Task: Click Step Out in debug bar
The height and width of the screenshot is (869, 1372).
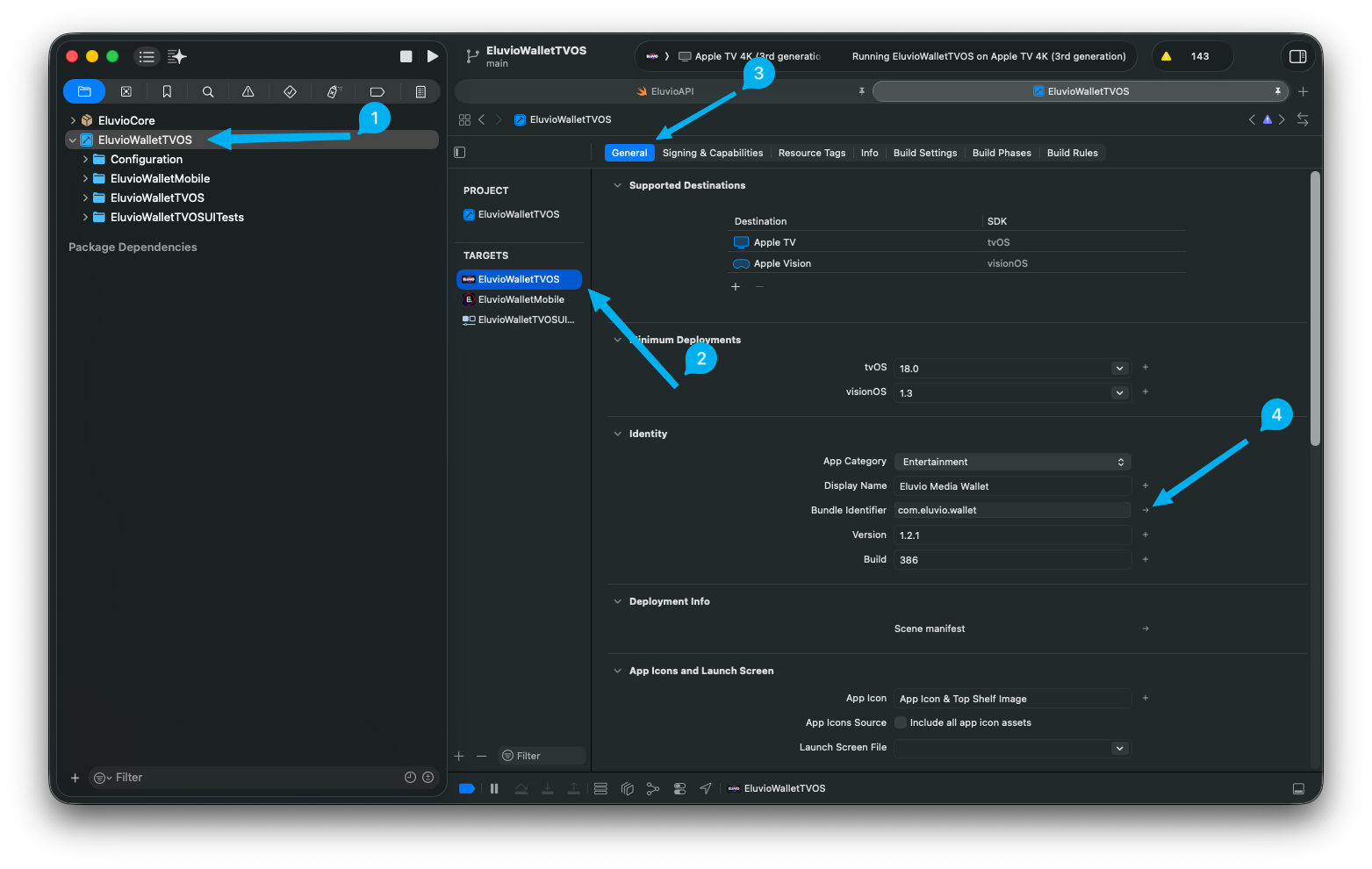Action: tap(574, 788)
